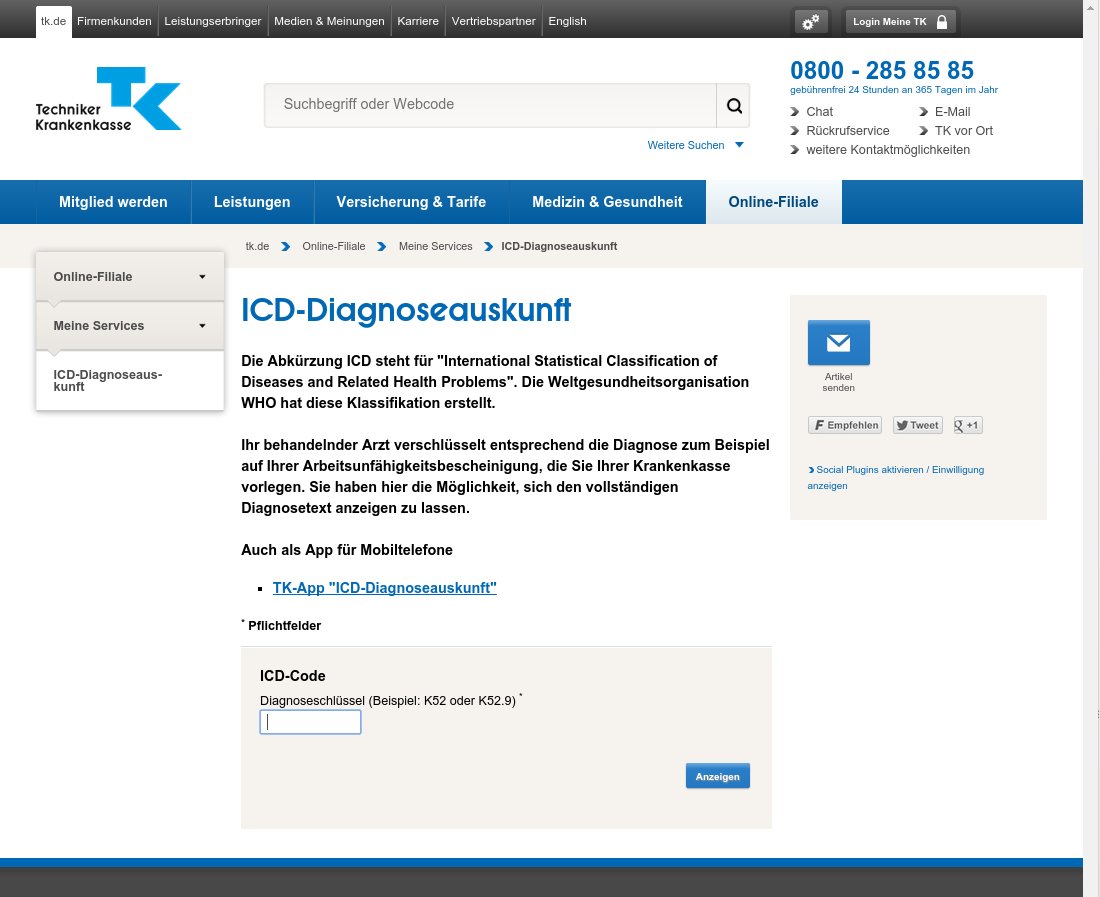This screenshot has height=897, width=1100.
Task: Open Versicherung & Tarife main menu
Action: pos(411,202)
